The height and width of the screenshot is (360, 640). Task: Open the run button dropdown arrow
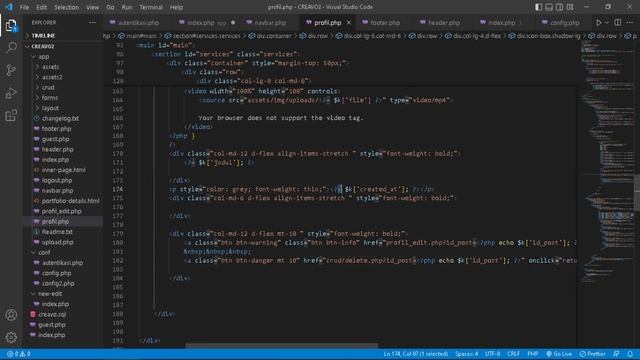tap(607, 22)
